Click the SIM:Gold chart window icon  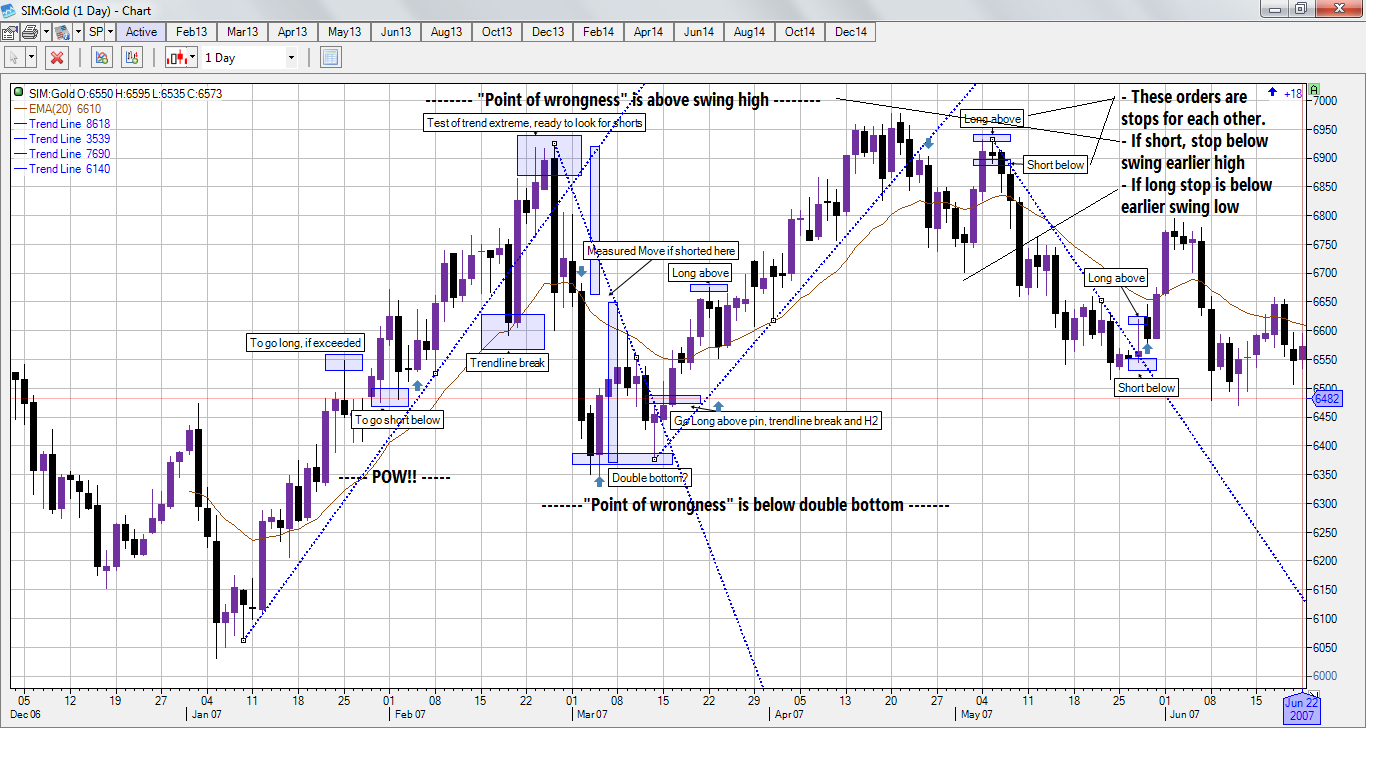[8, 9]
